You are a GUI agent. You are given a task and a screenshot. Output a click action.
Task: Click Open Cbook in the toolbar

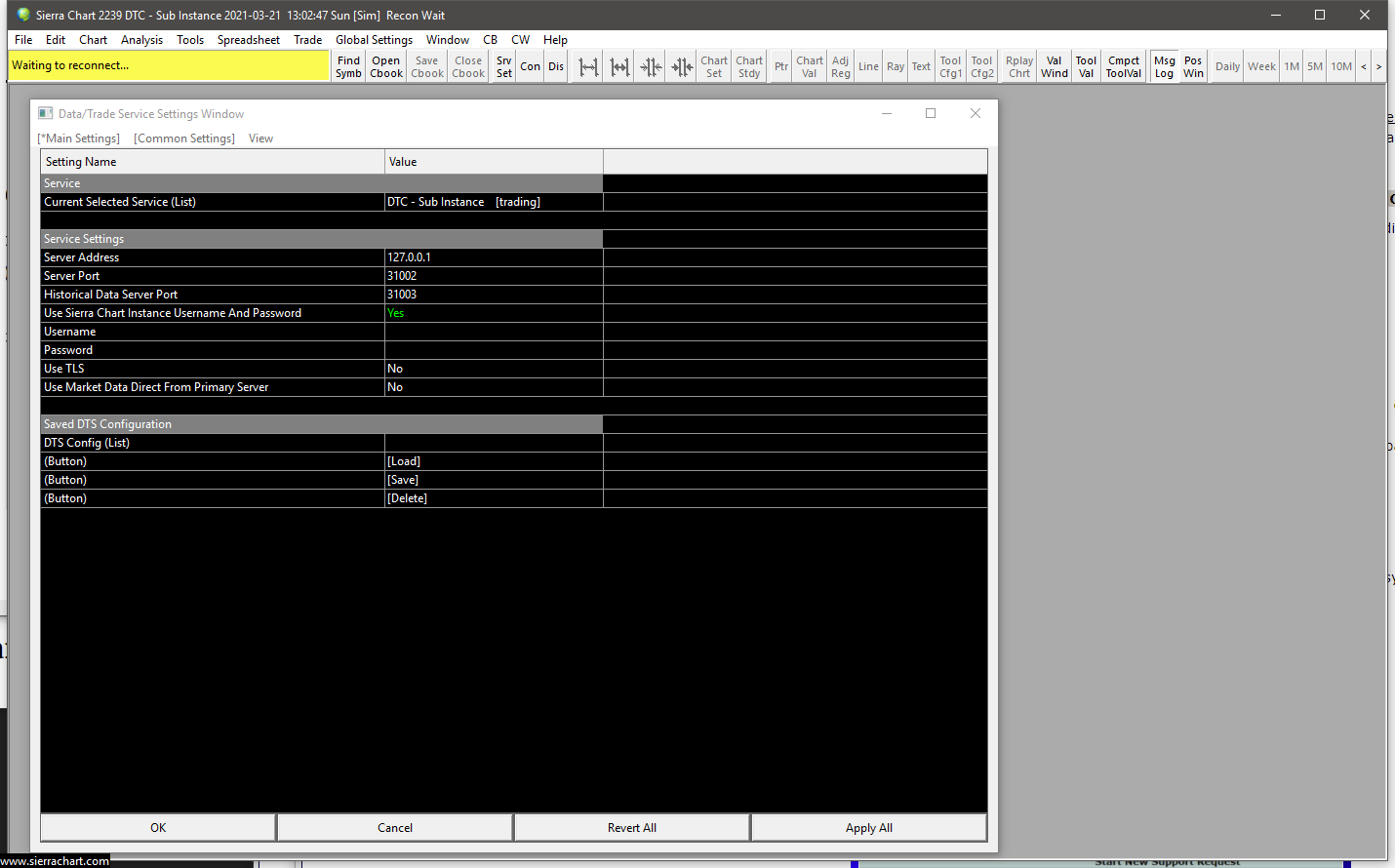point(386,66)
